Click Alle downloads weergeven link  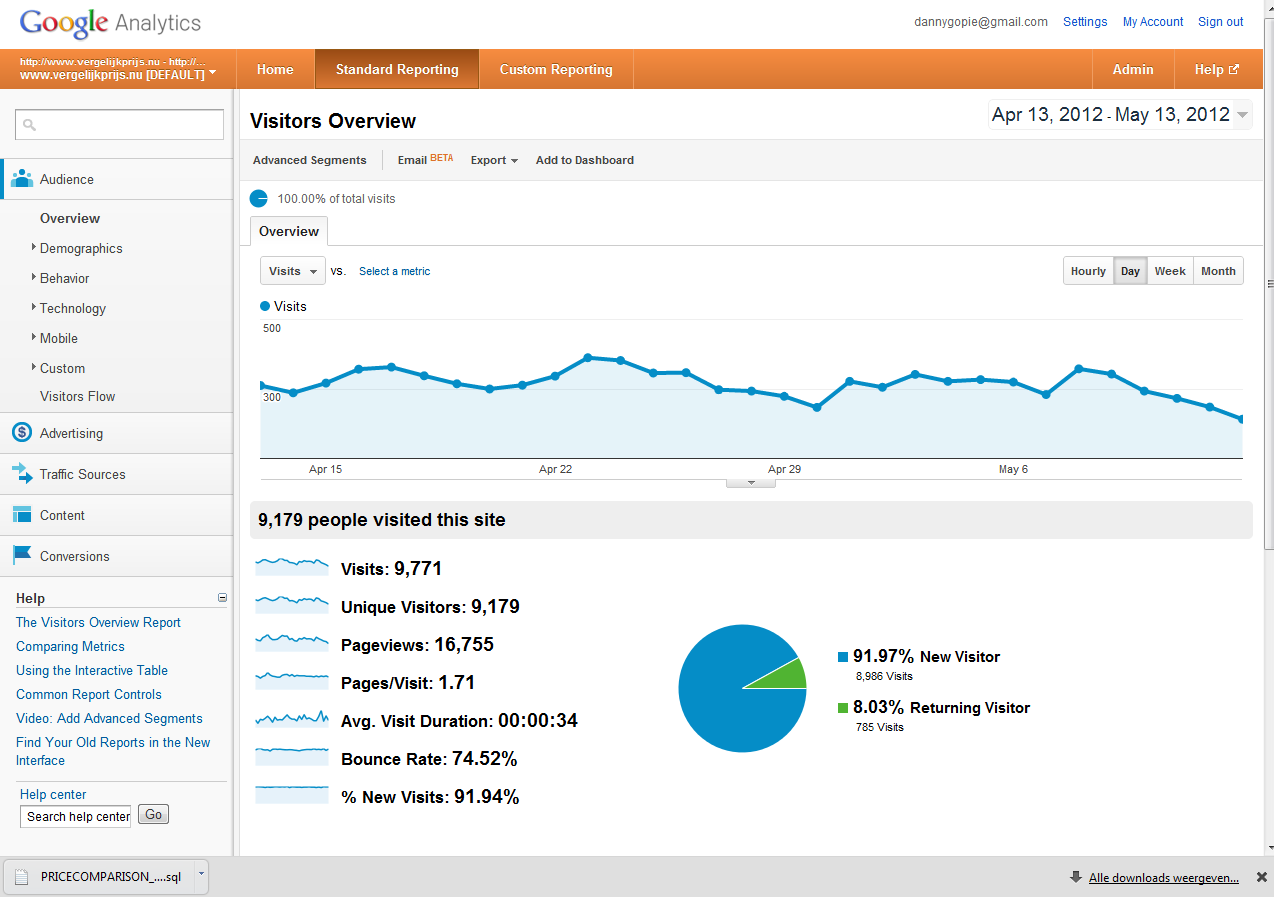(1164, 877)
